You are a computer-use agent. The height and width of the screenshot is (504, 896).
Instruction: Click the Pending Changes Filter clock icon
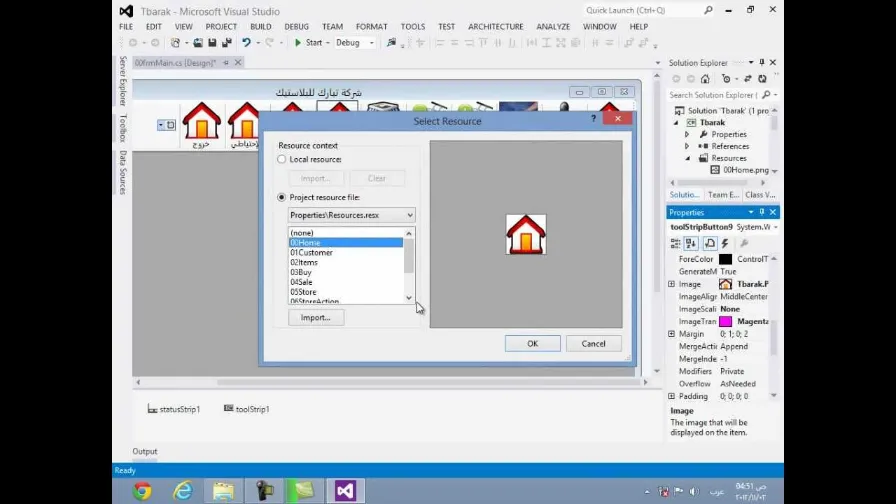coord(726,79)
